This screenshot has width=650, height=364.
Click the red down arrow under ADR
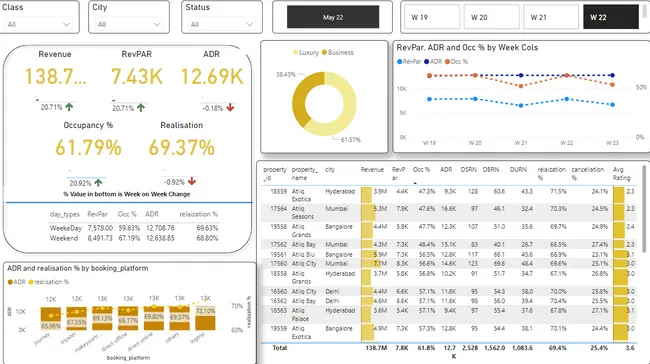(230, 108)
